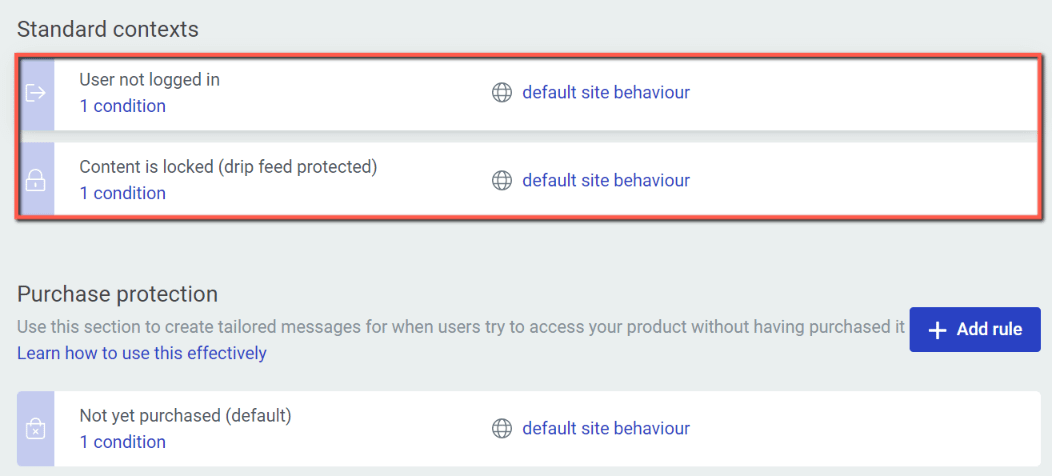Select the User not logged in row title

tap(150, 80)
